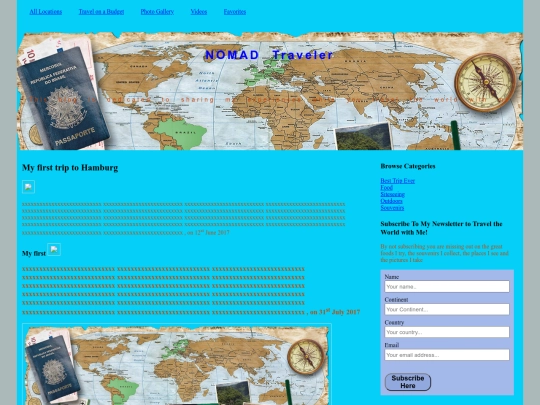This screenshot has height=405, width=540.
Task: Click the Subscribe Here button
Action: click(x=408, y=382)
